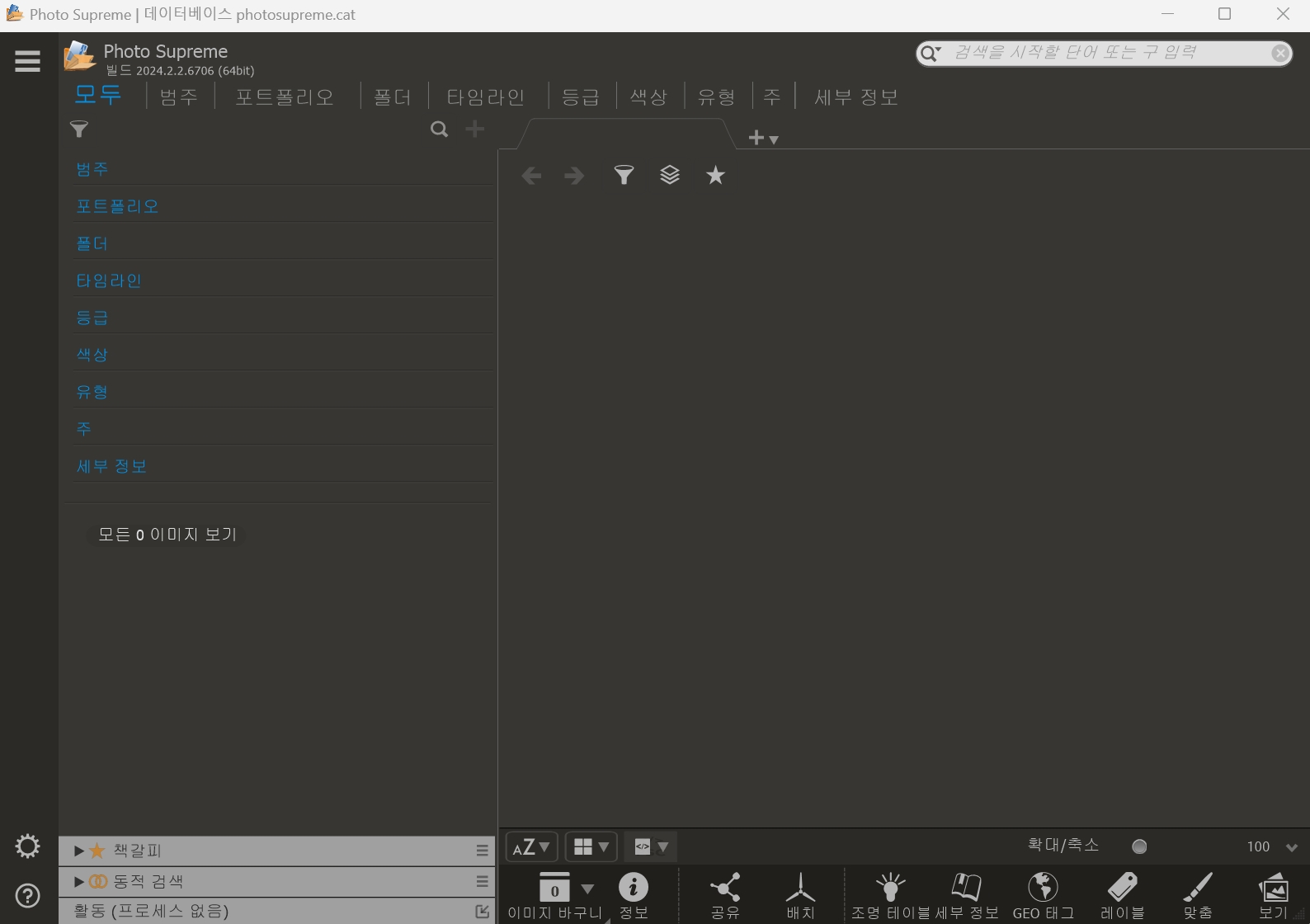
Task: Open the 포트폴리오 link in catalog list
Action: tap(117, 206)
